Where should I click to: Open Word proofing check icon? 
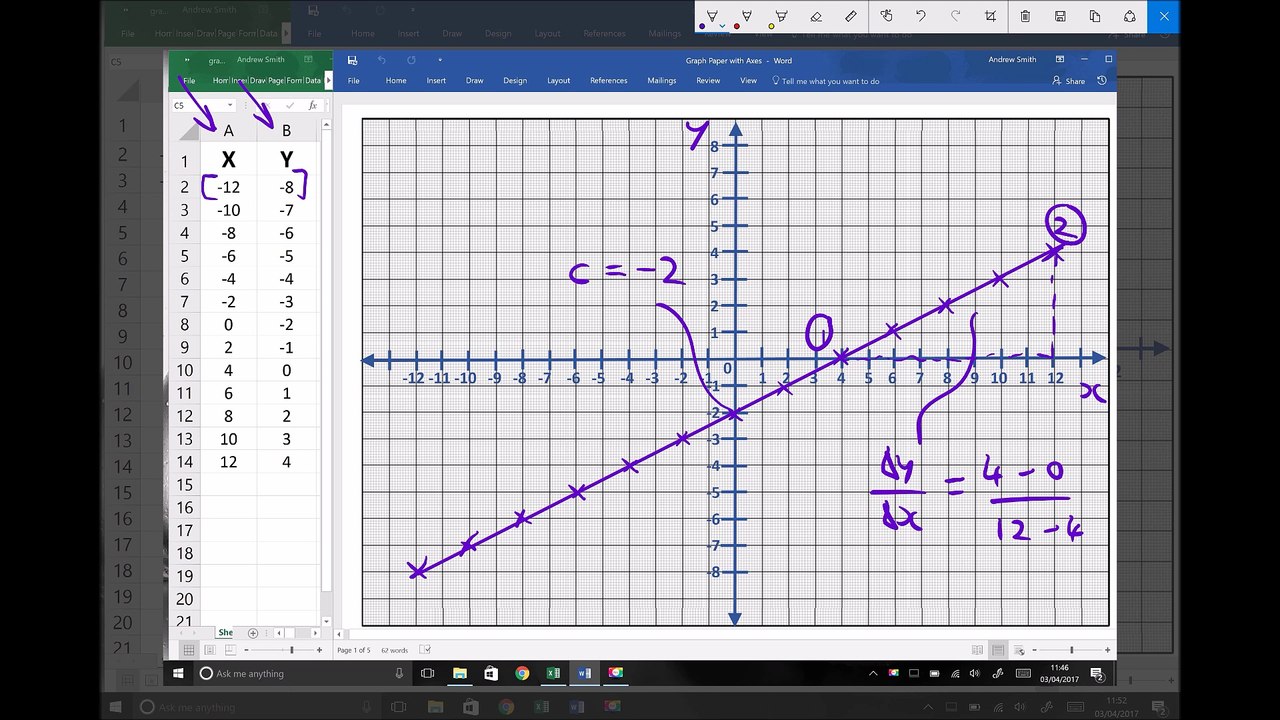point(425,650)
